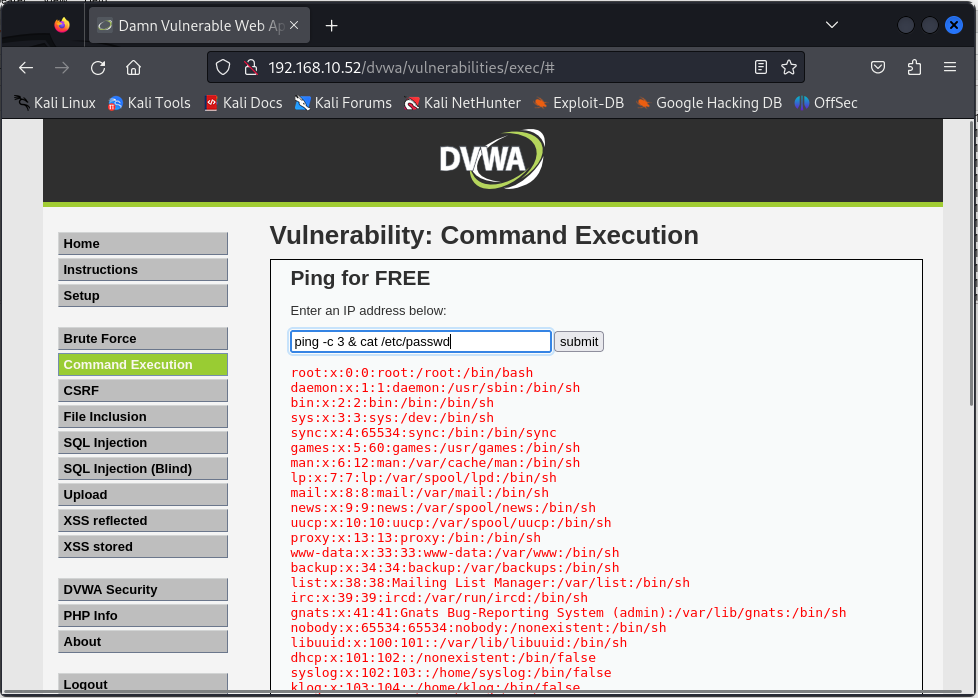Viewport: 978px width, 698px height.
Task: Click the insecure connection lock icon
Action: coord(251,67)
